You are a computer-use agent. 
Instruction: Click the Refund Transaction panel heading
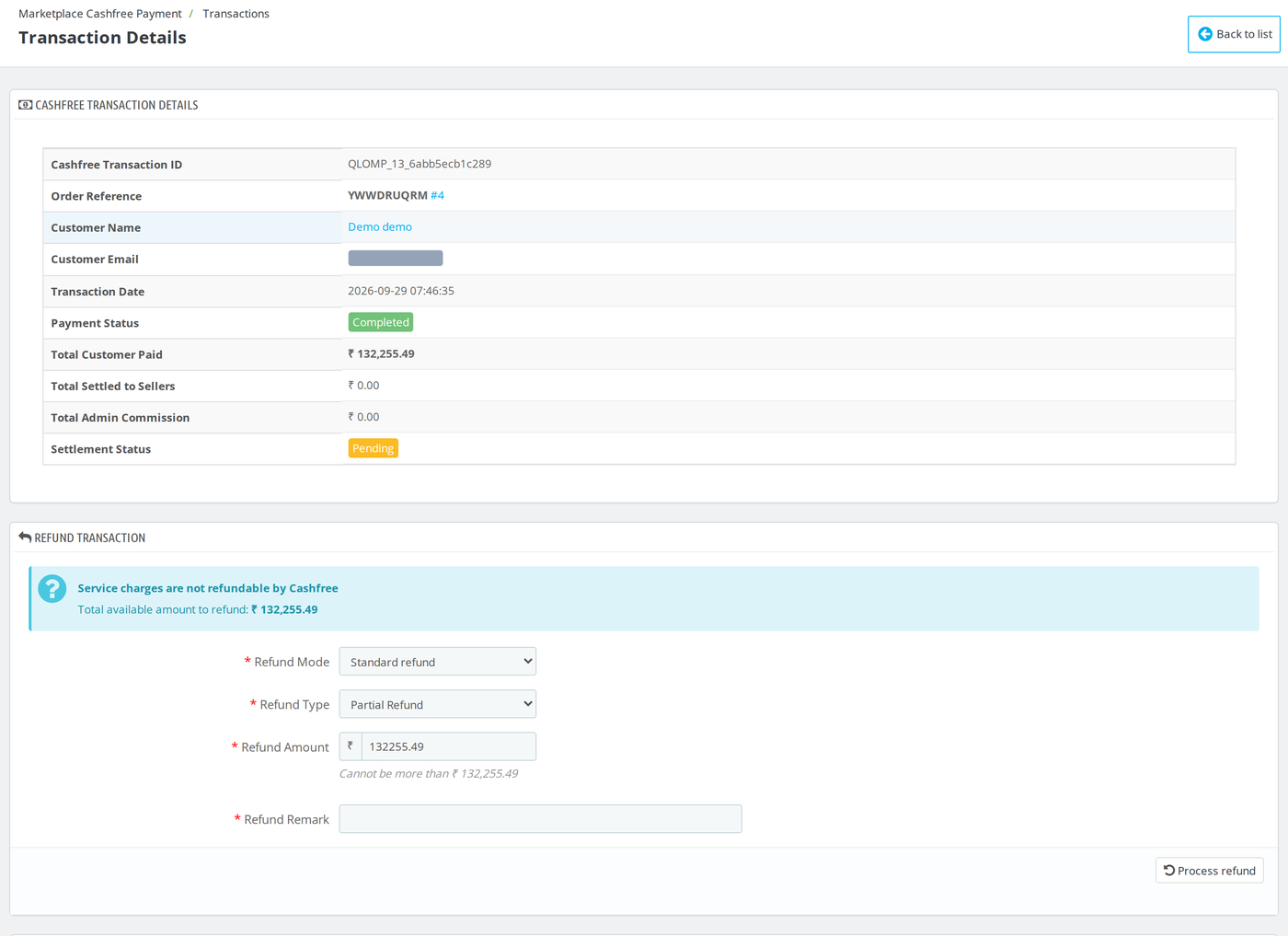click(x=90, y=537)
